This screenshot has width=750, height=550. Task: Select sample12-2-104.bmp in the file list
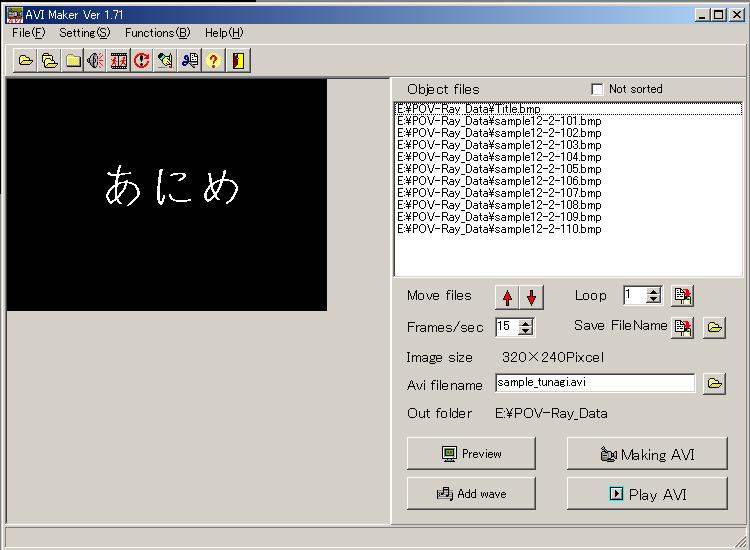[x=568, y=157]
